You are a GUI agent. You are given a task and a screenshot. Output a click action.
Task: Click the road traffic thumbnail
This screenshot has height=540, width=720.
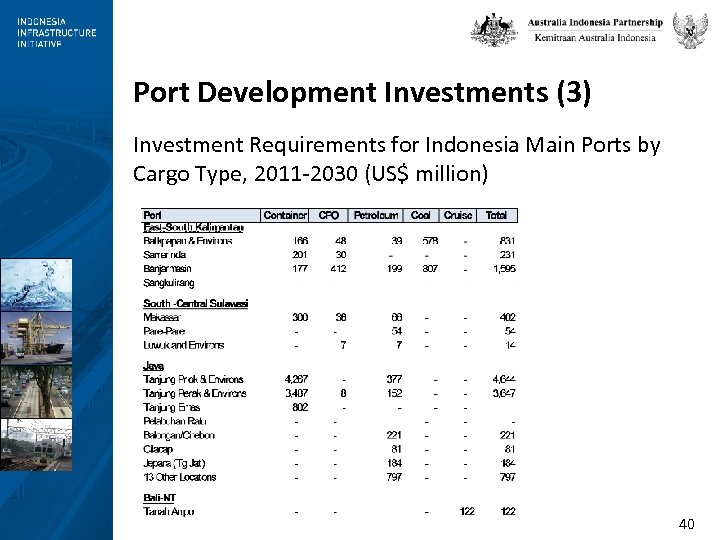(x=36, y=392)
